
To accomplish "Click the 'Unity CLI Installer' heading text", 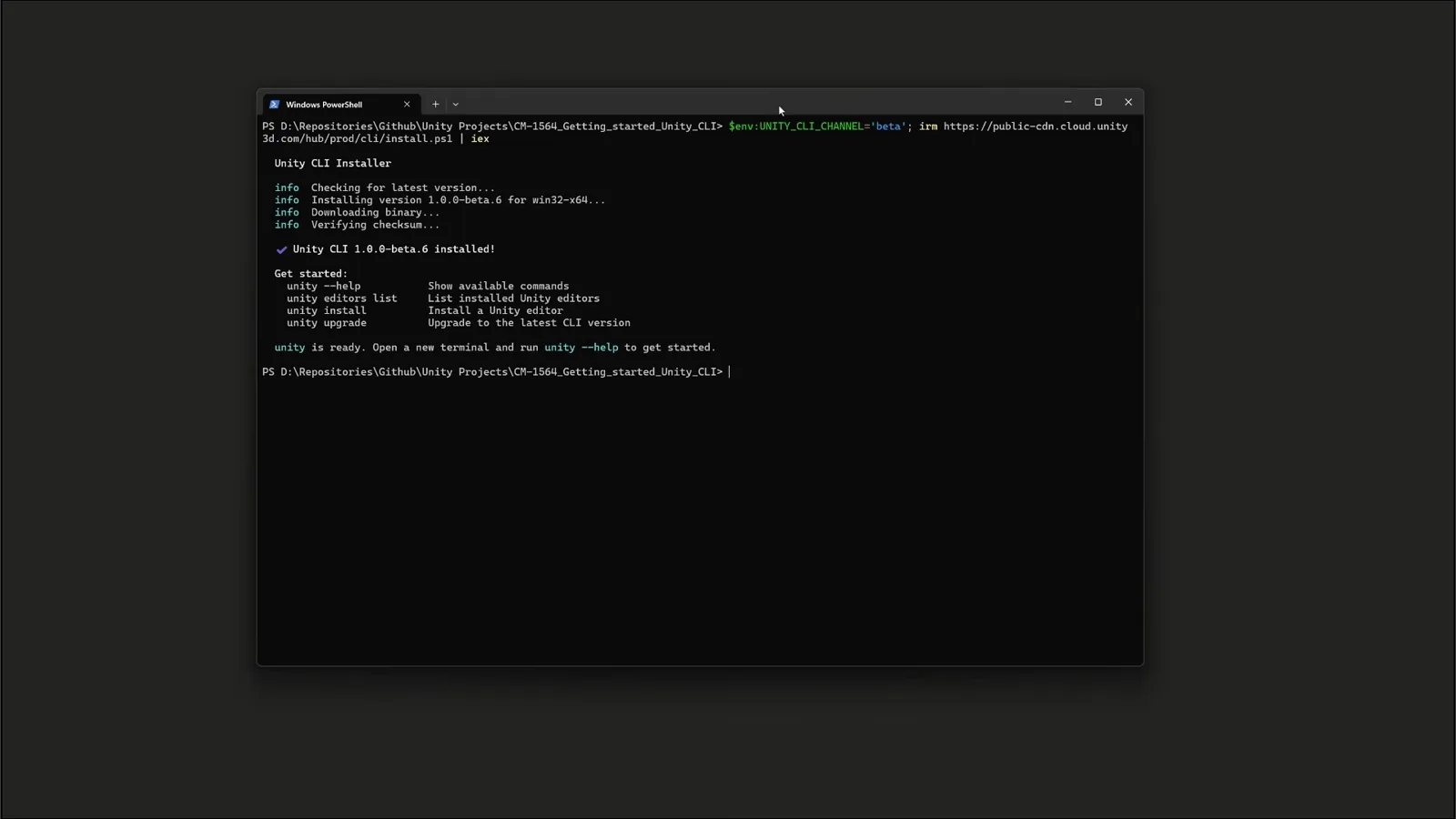I will (x=333, y=163).
